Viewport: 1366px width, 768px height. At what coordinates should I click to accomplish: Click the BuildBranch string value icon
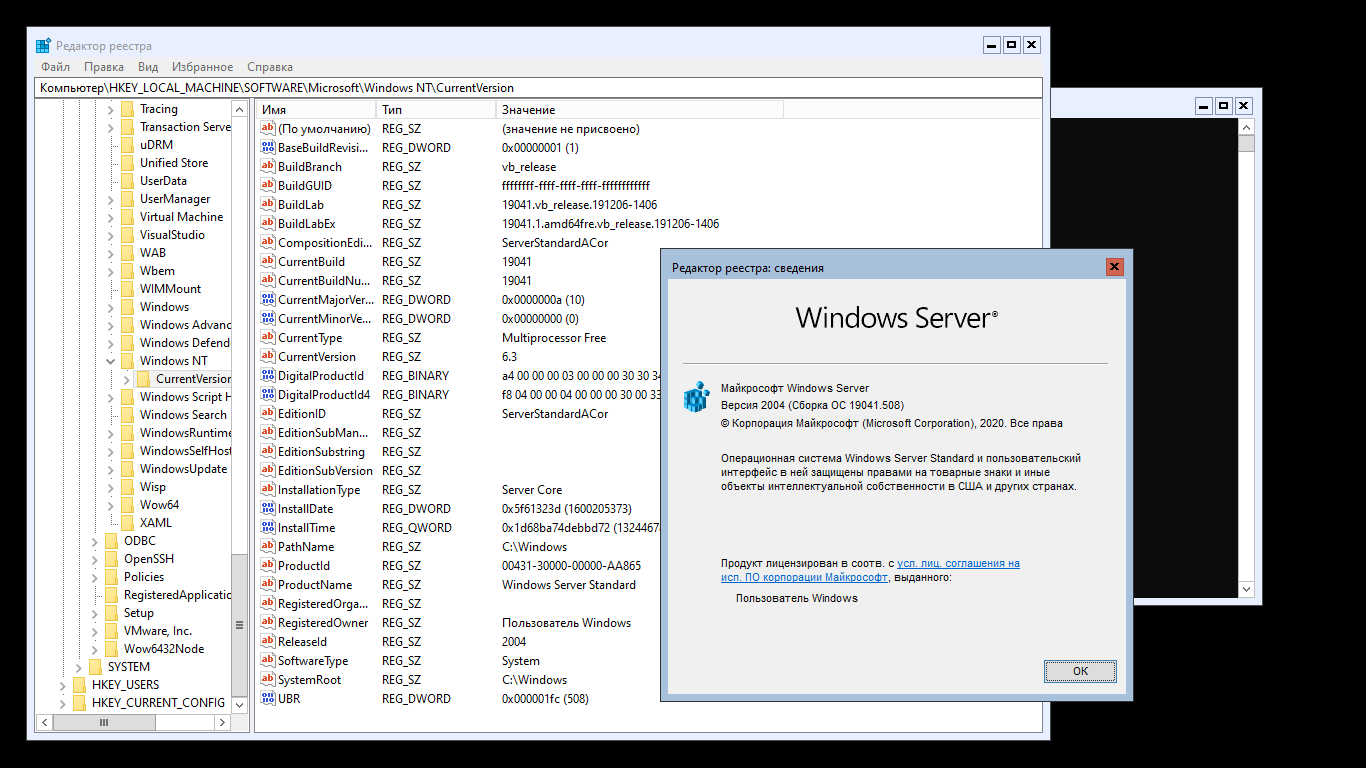point(267,167)
